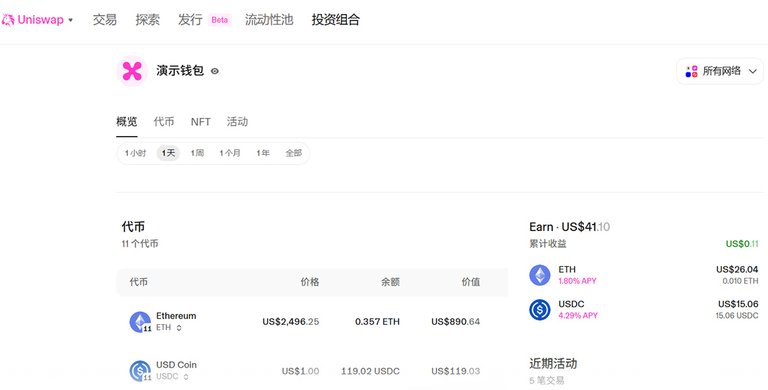
Task: Click the Ethereum token icon in table
Action: click(x=140, y=322)
